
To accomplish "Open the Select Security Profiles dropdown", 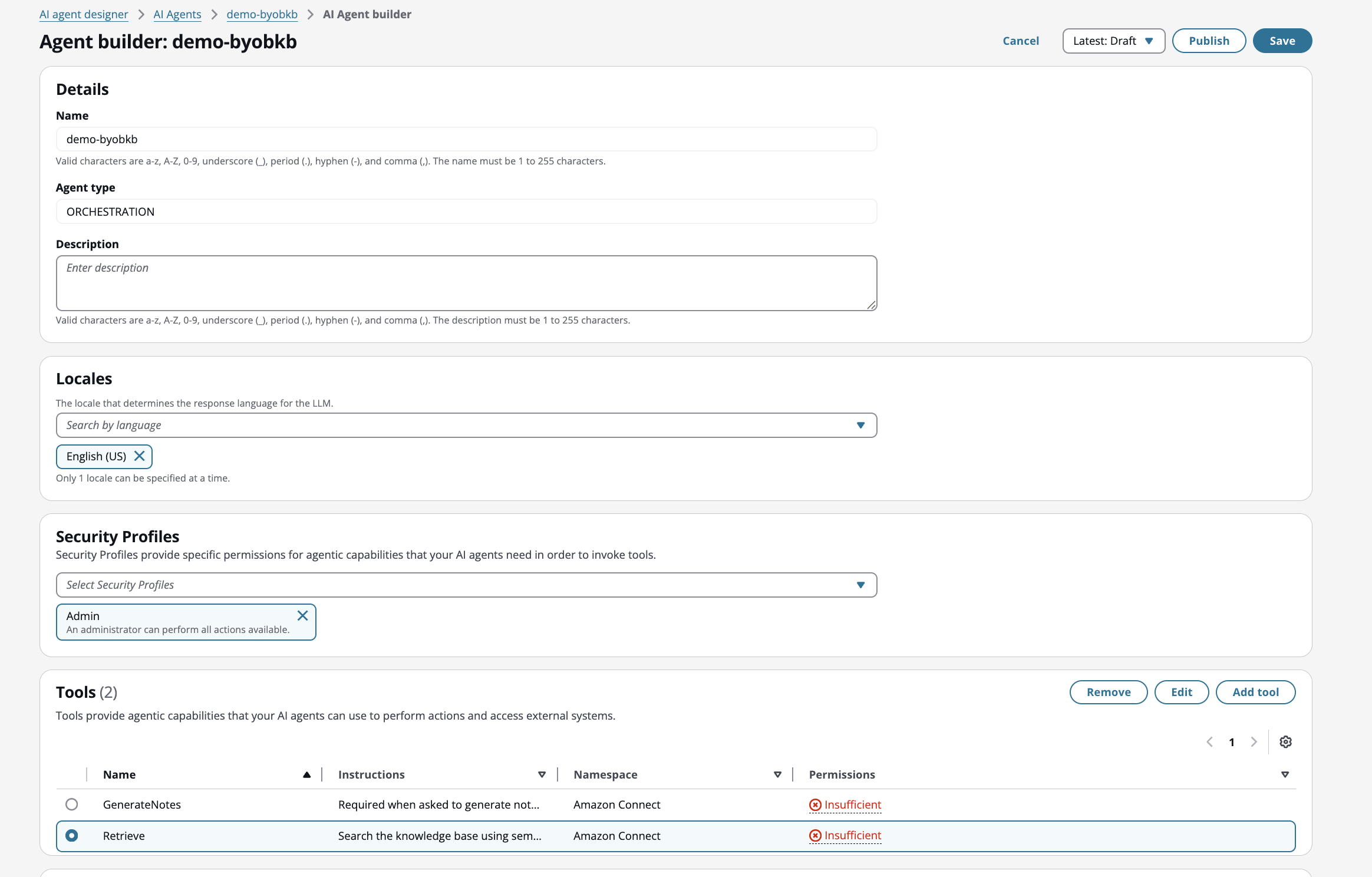I will (861, 585).
